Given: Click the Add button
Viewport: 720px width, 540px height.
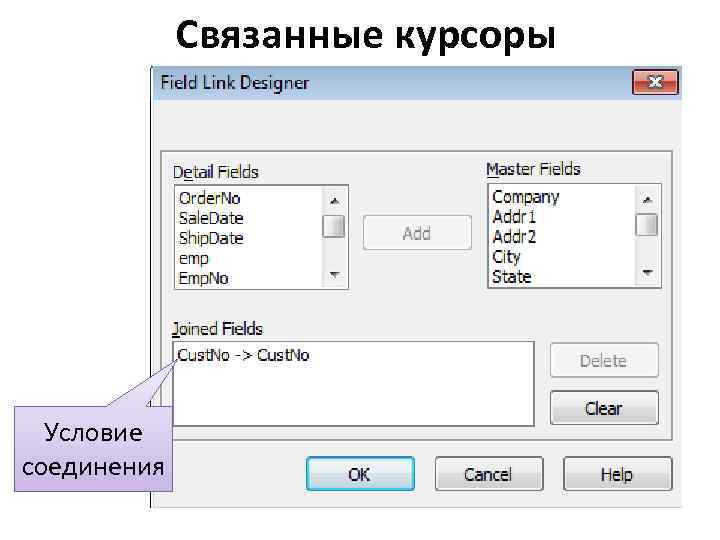Looking at the screenshot, I should (417, 233).
